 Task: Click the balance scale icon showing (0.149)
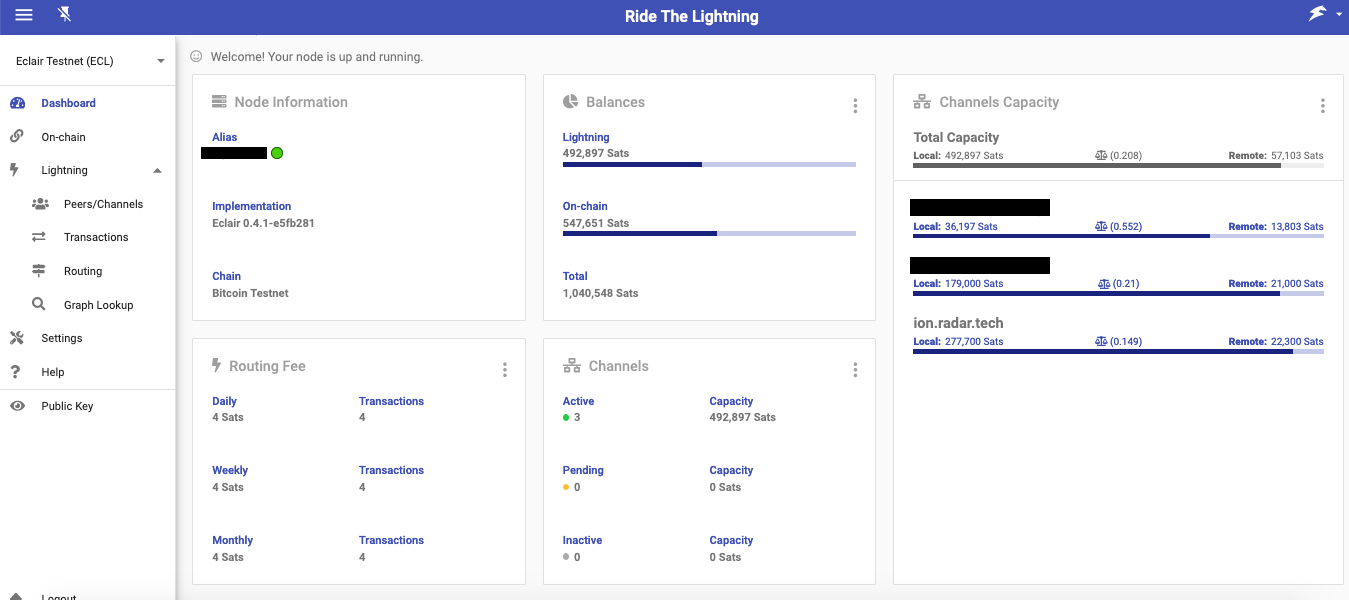[x=1101, y=342]
